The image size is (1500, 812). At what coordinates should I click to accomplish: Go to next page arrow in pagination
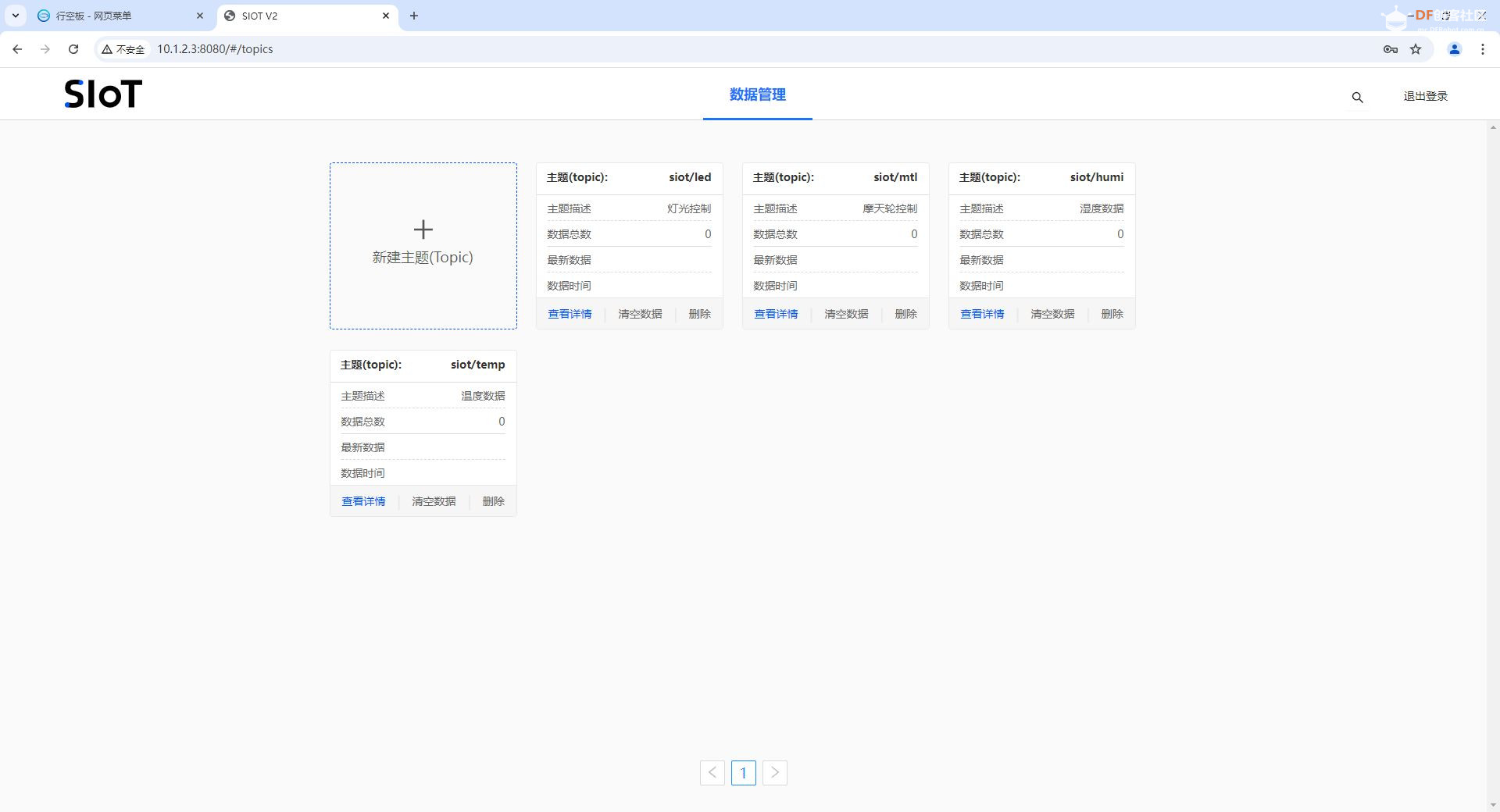pos(775,773)
